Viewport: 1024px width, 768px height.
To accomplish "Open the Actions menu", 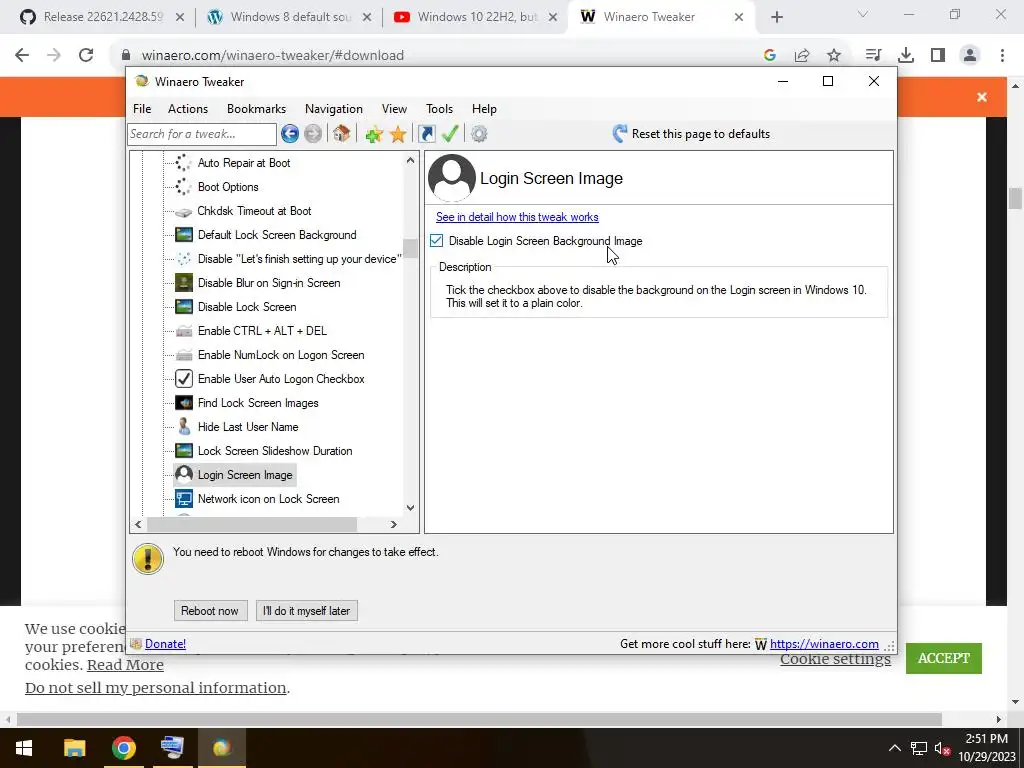I will [x=187, y=109].
